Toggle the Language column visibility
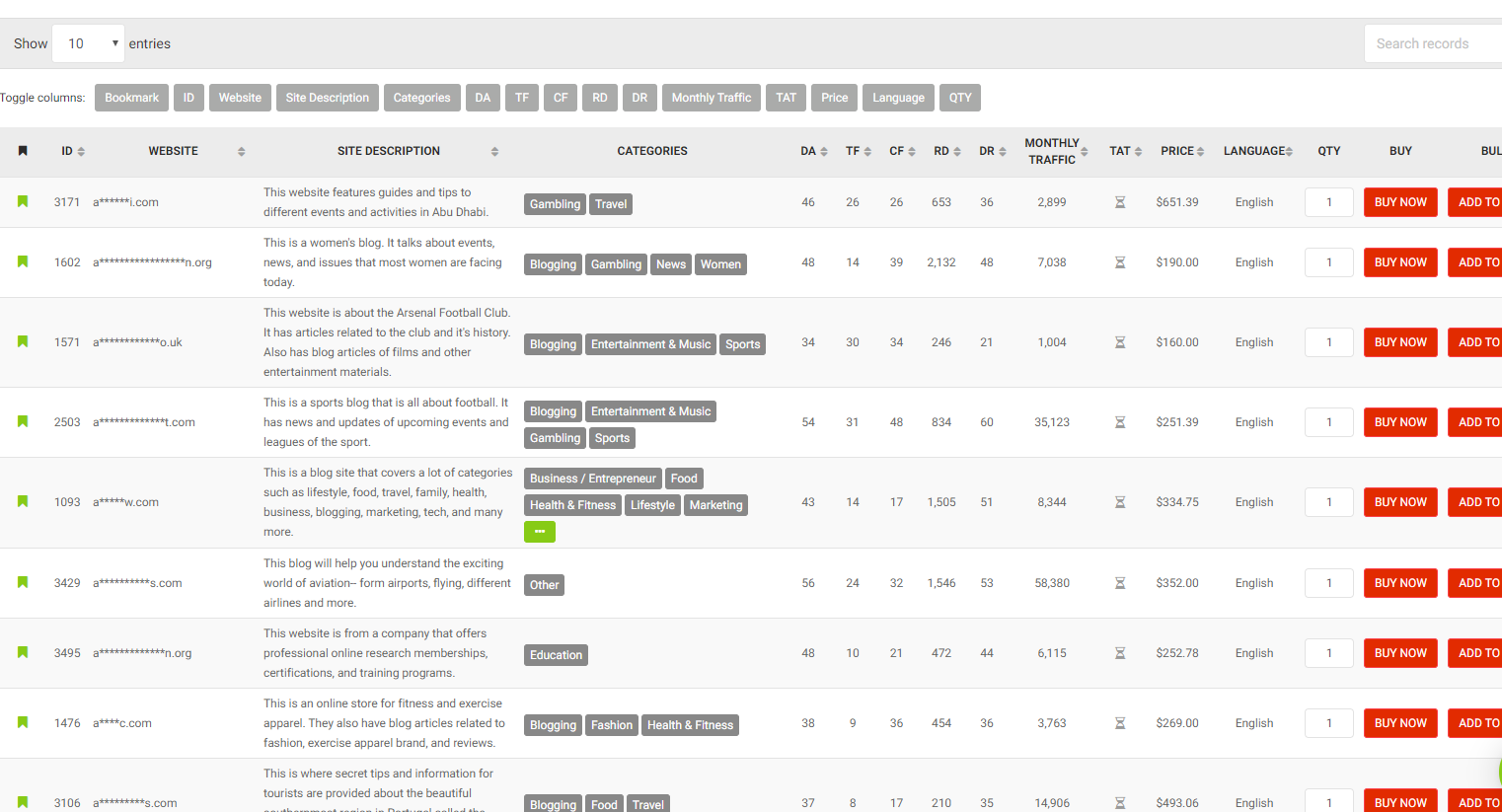The image size is (1502, 812). (898, 98)
